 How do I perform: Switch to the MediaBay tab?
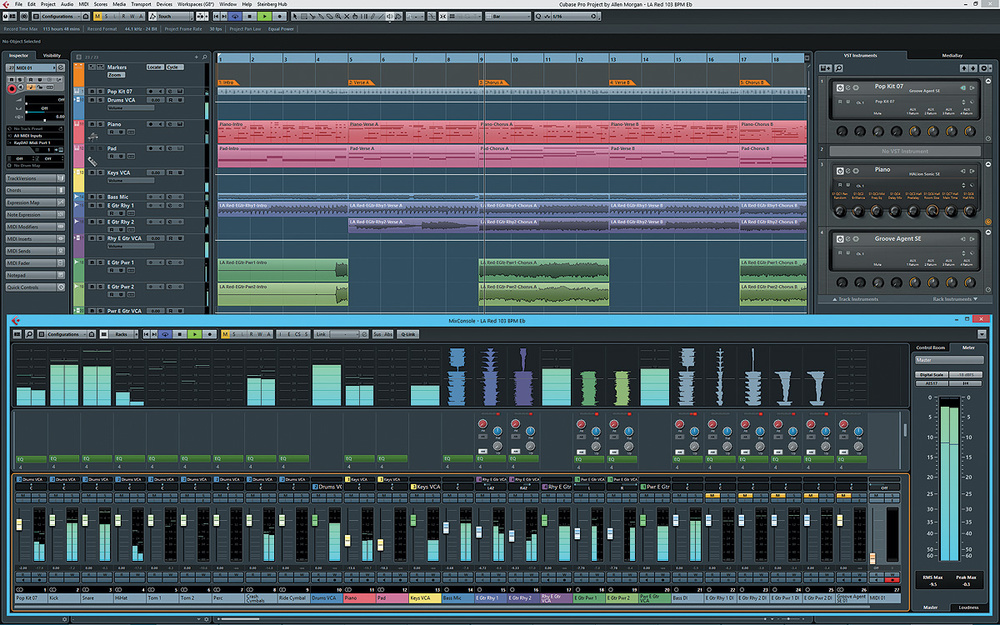point(952,55)
